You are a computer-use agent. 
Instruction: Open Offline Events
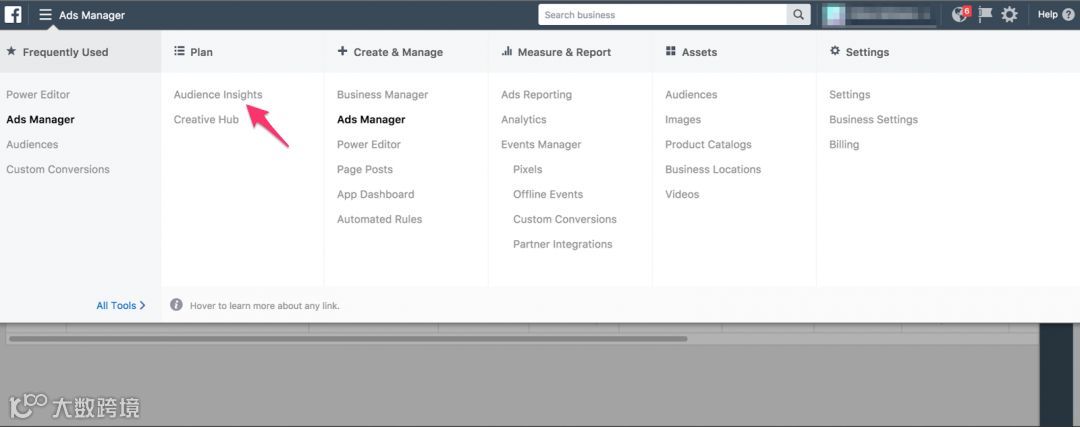[x=548, y=194]
